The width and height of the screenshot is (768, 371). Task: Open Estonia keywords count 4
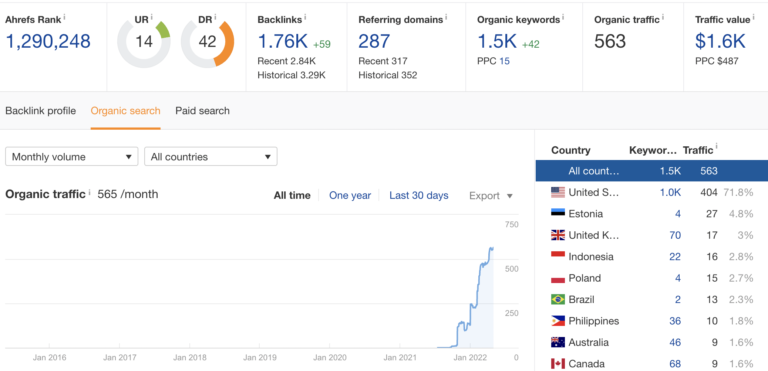coord(677,214)
